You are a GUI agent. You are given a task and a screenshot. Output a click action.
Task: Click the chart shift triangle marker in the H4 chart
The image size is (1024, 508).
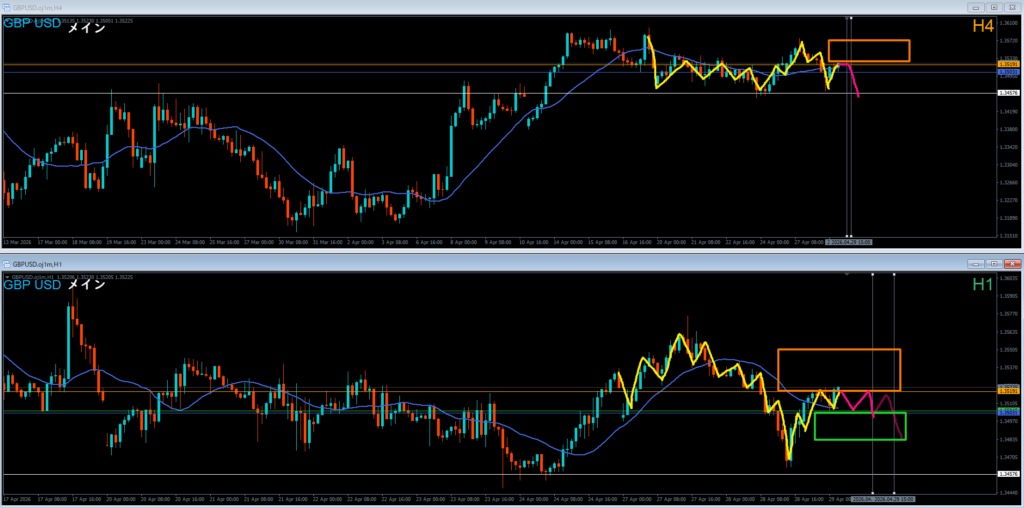pos(847,18)
